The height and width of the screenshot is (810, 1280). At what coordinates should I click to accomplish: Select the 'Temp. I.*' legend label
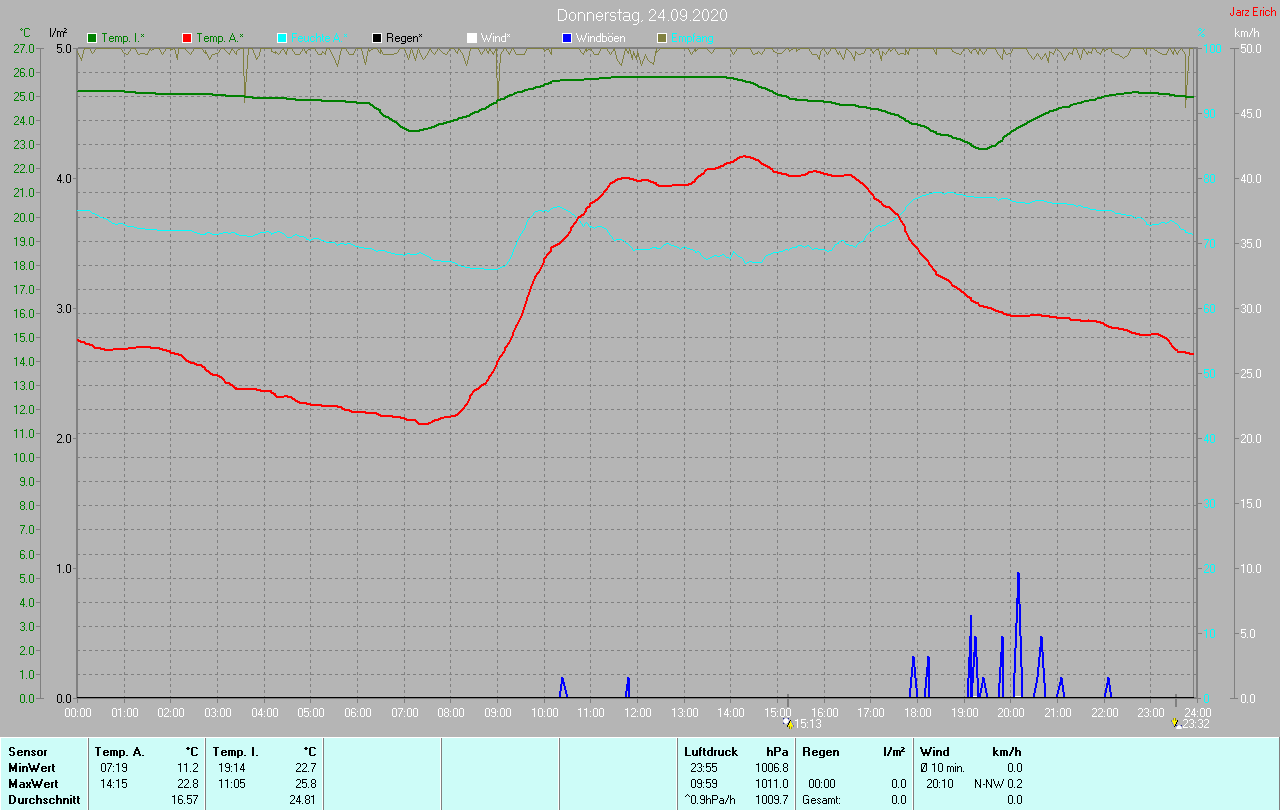[123, 38]
